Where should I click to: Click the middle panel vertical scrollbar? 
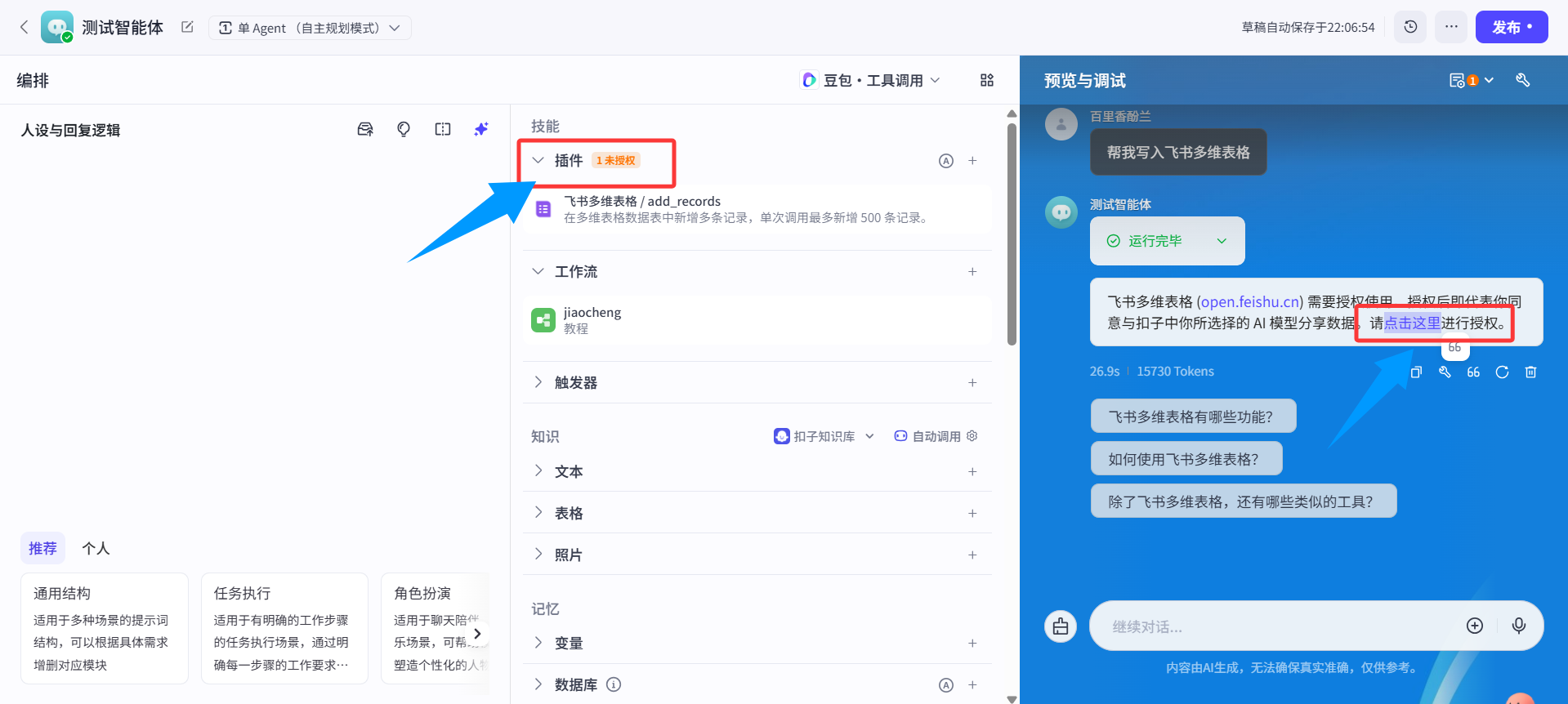[x=1012, y=234]
